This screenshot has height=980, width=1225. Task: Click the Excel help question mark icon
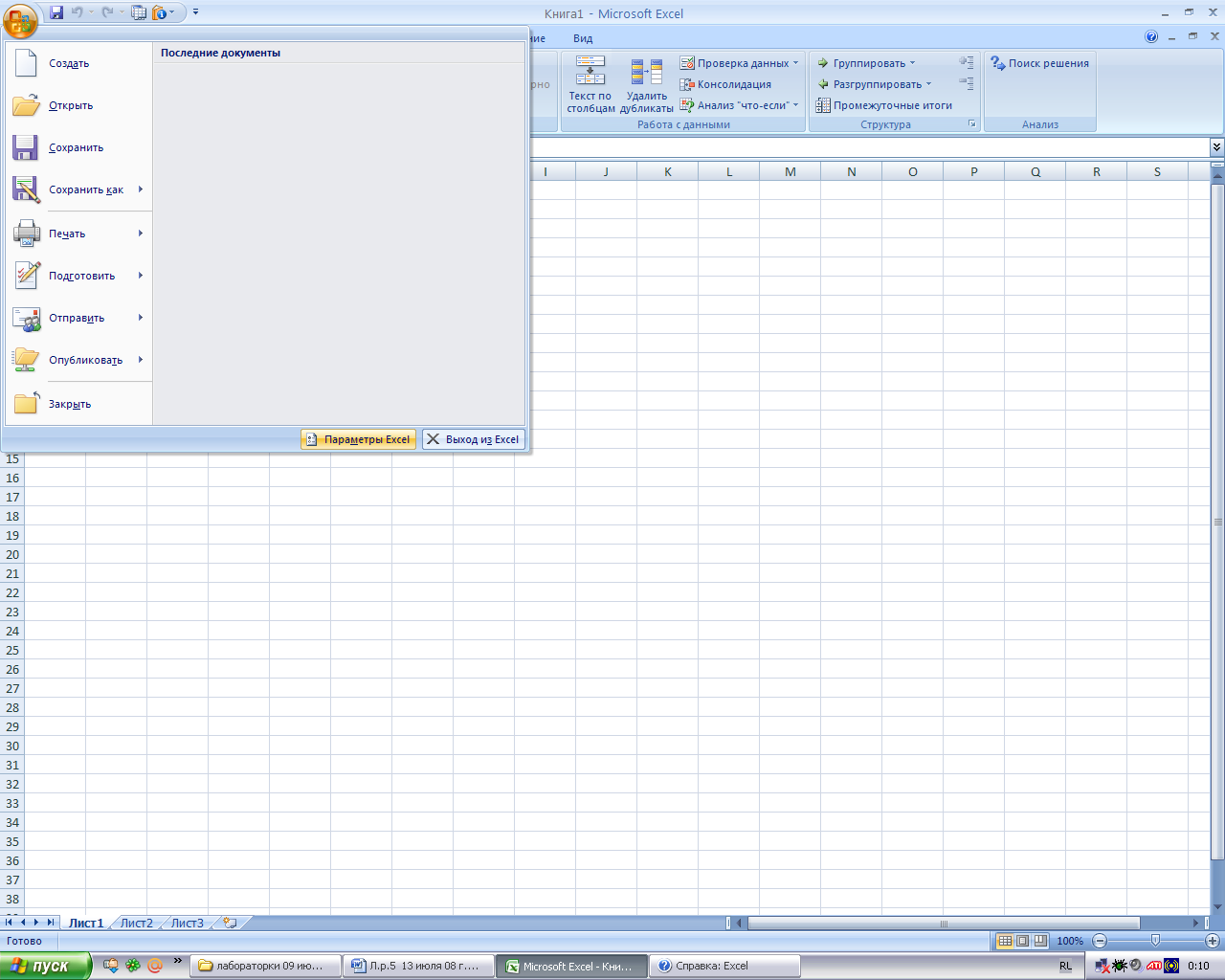tap(1151, 37)
